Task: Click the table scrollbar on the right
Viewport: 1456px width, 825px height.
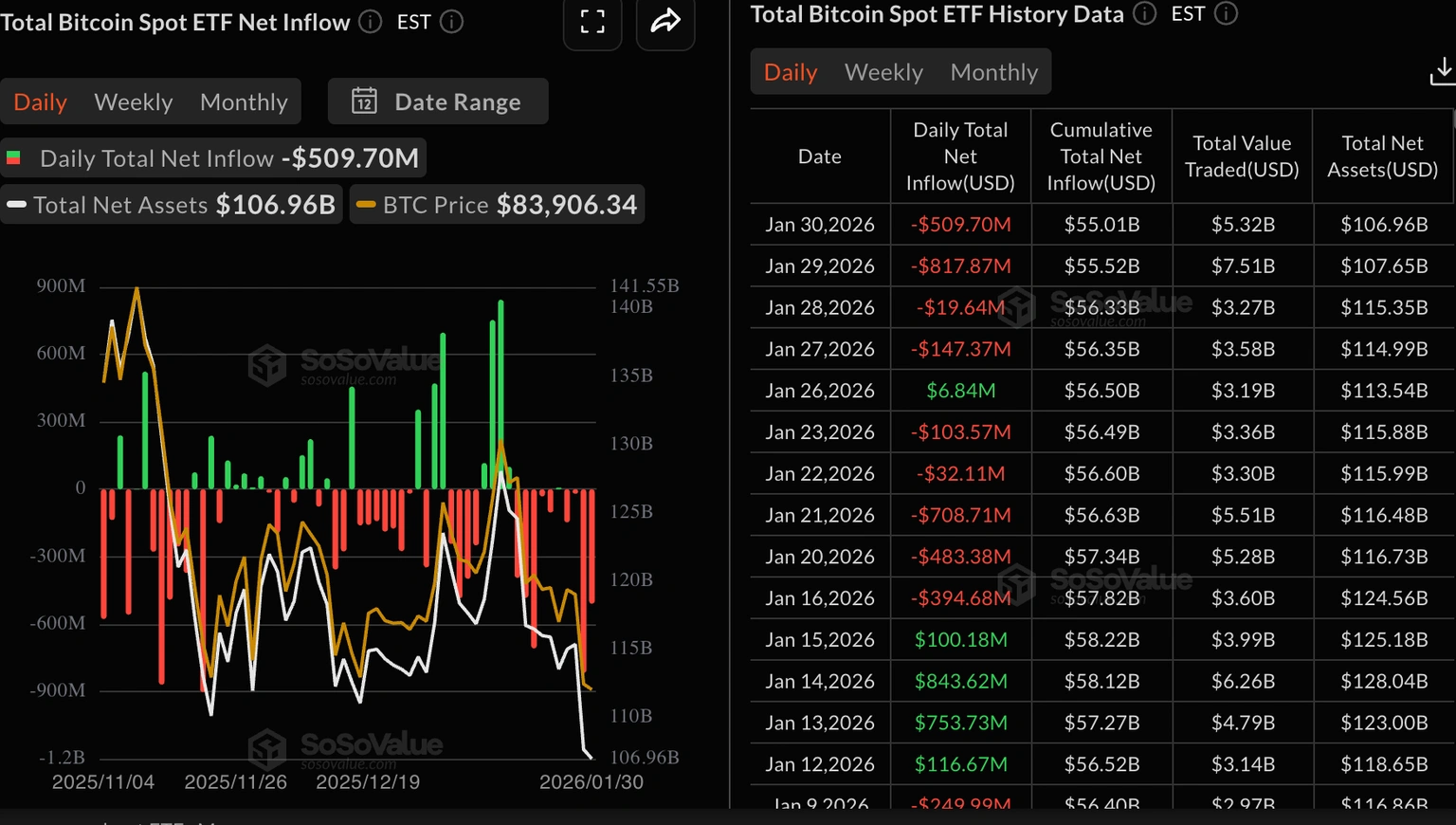Action: tap(1451, 284)
